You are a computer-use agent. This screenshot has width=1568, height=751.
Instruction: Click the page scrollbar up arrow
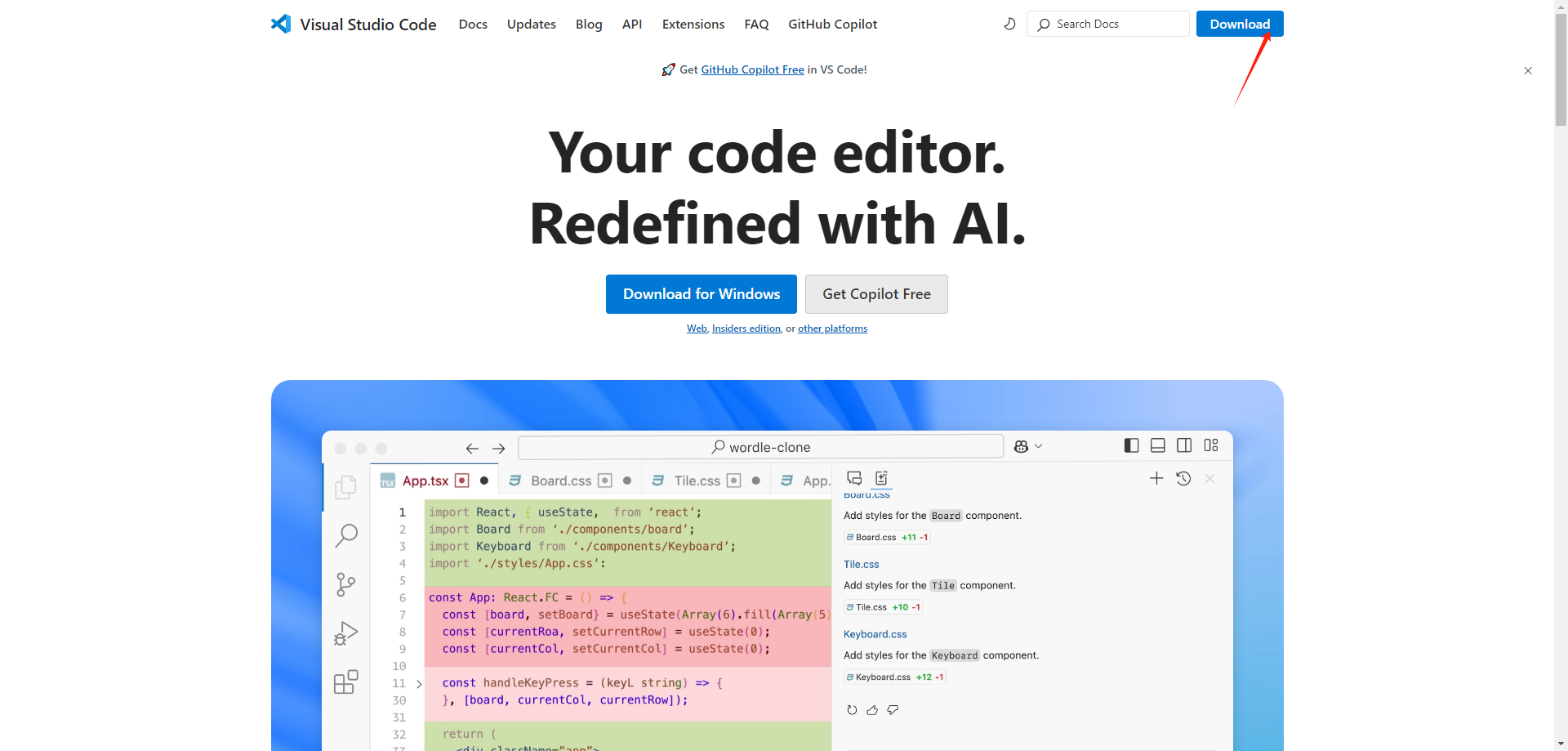(1561, 7)
